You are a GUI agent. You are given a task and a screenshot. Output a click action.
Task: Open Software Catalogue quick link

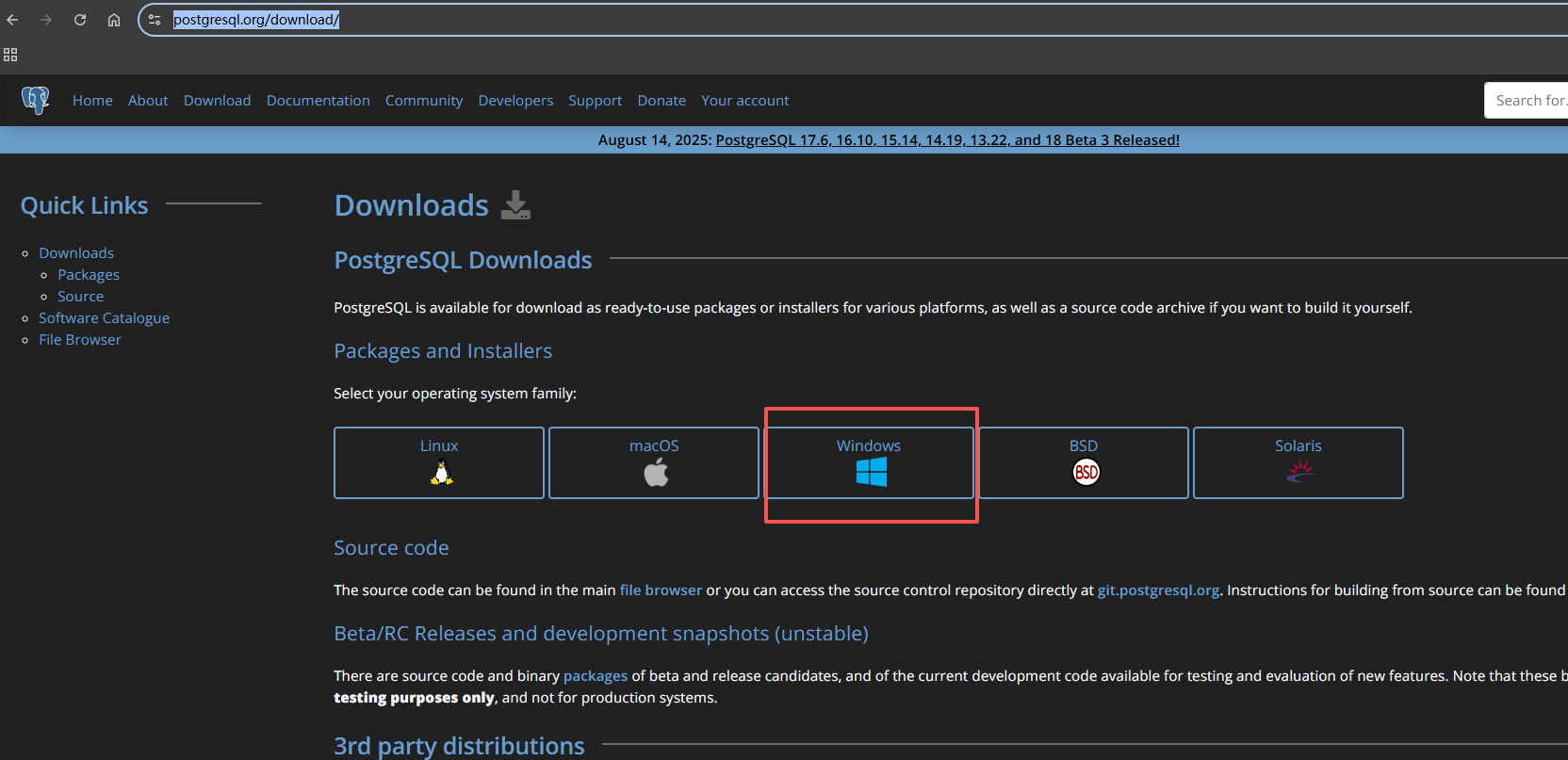tap(104, 318)
